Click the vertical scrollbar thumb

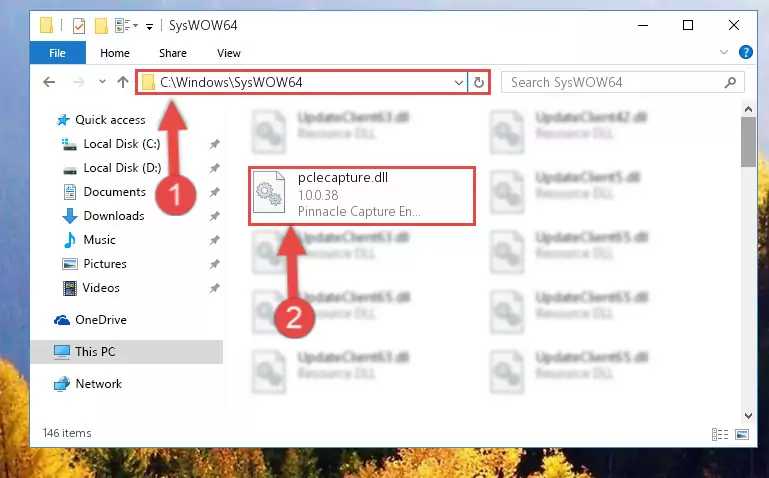point(748,142)
